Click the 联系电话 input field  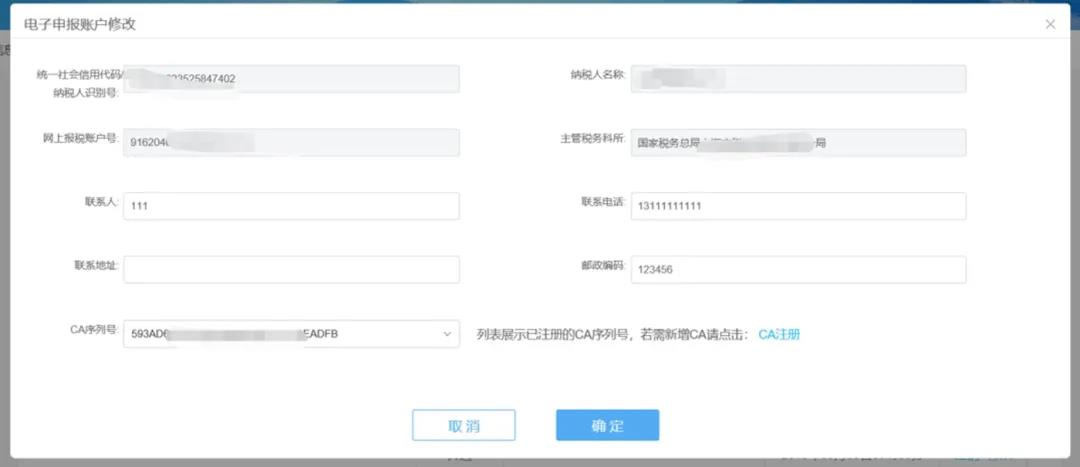798,206
